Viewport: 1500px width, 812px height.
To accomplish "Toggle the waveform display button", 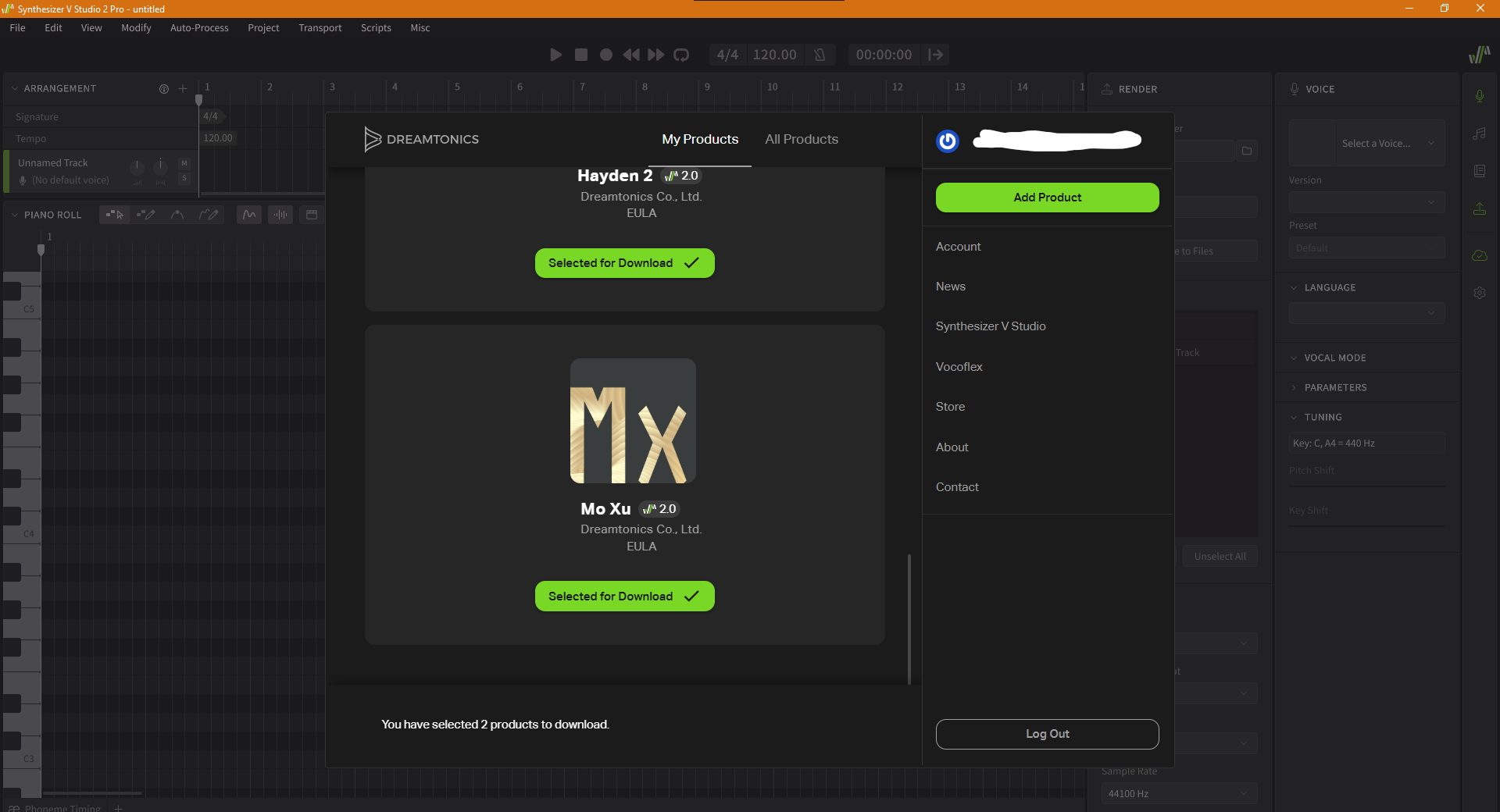I will 280,215.
